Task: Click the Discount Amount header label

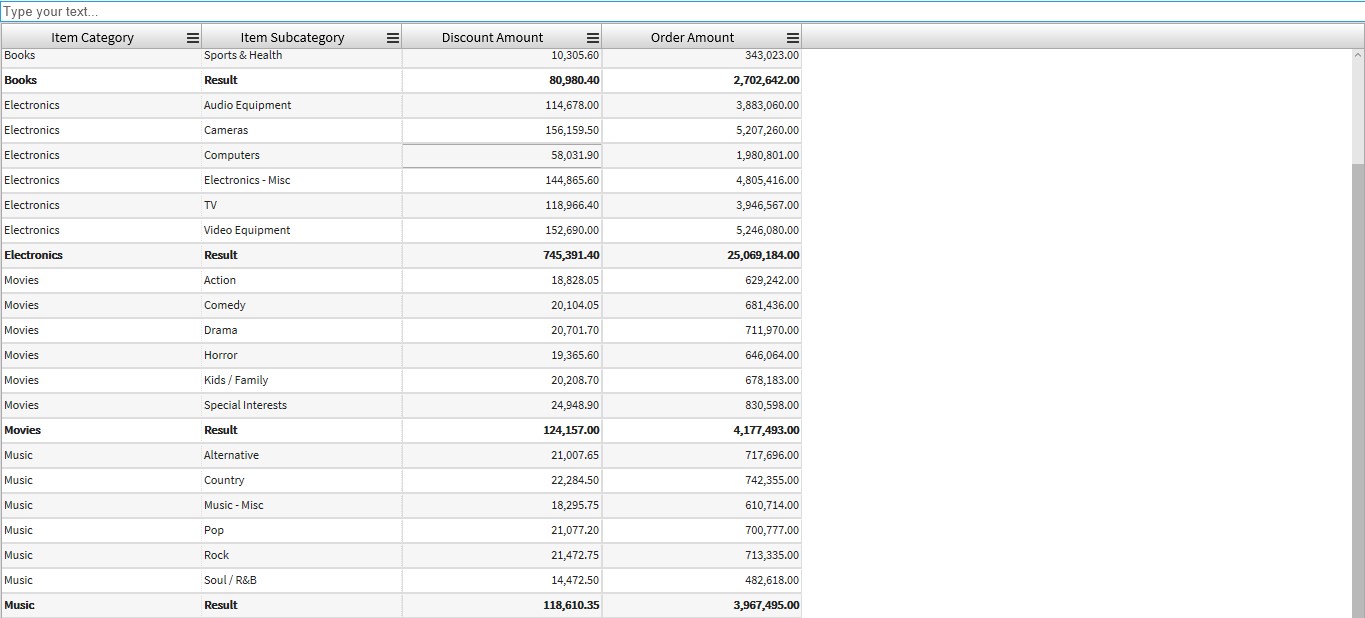Action: tap(492, 38)
